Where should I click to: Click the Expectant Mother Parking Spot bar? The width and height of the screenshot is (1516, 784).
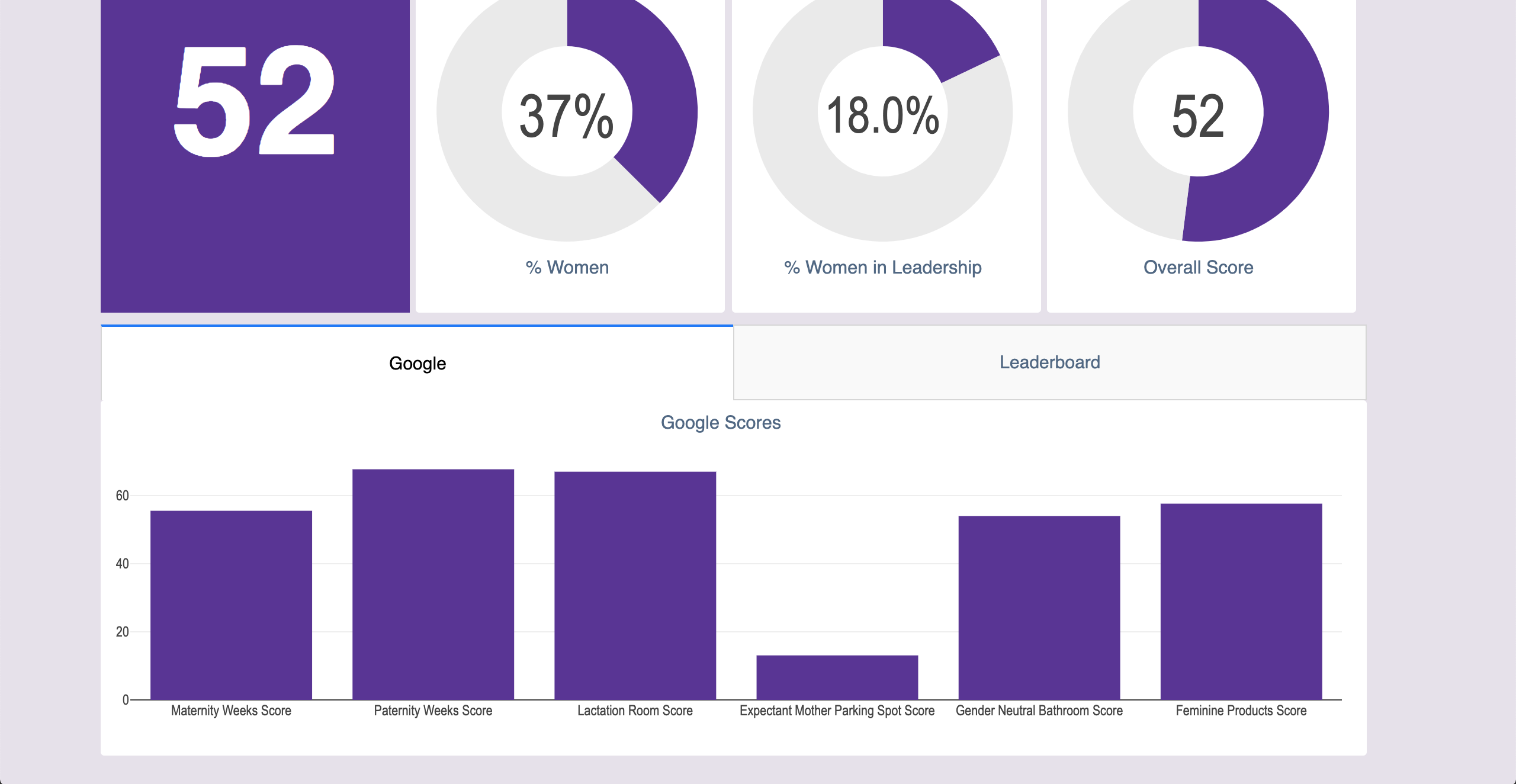pos(837,677)
